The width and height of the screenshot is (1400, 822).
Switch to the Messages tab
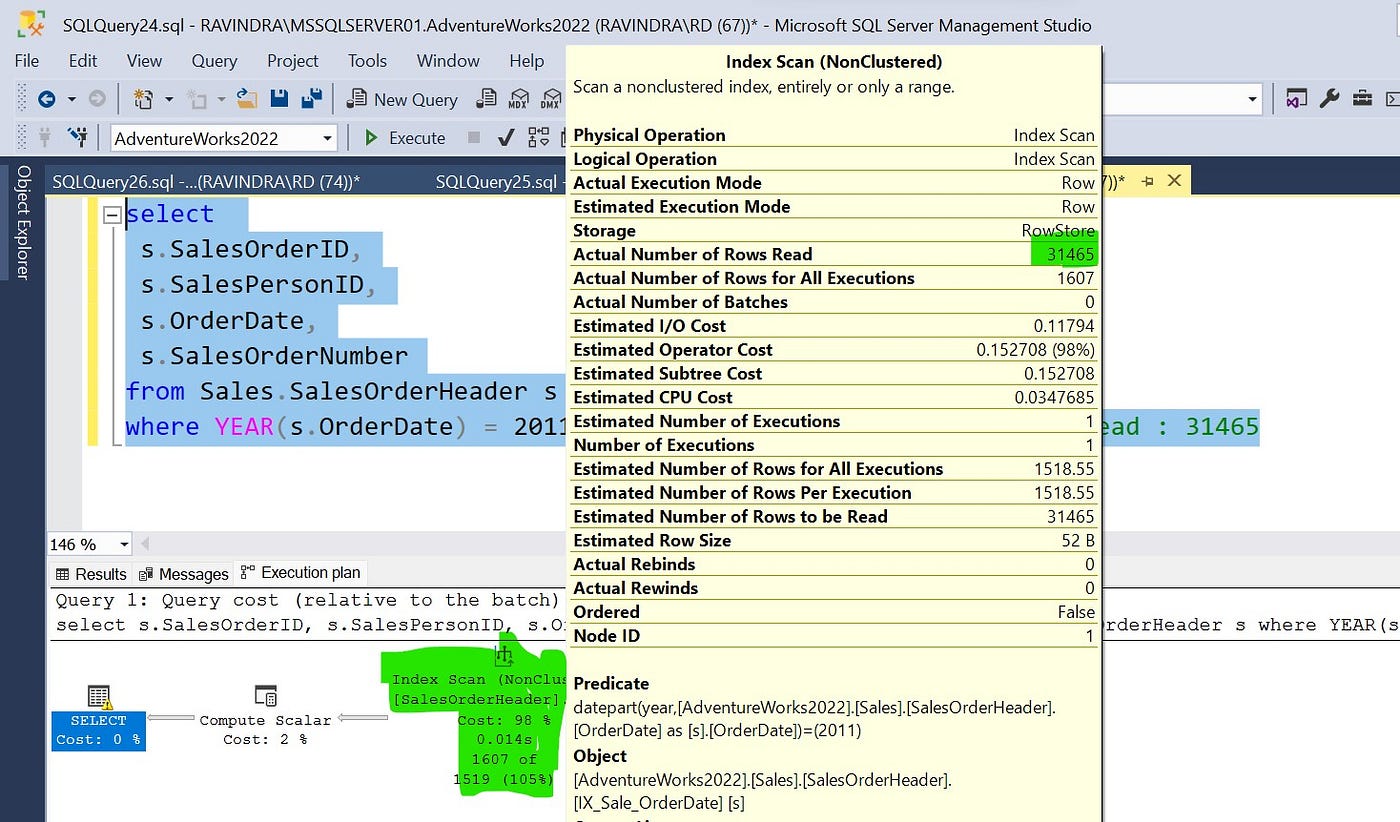coord(184,574)
